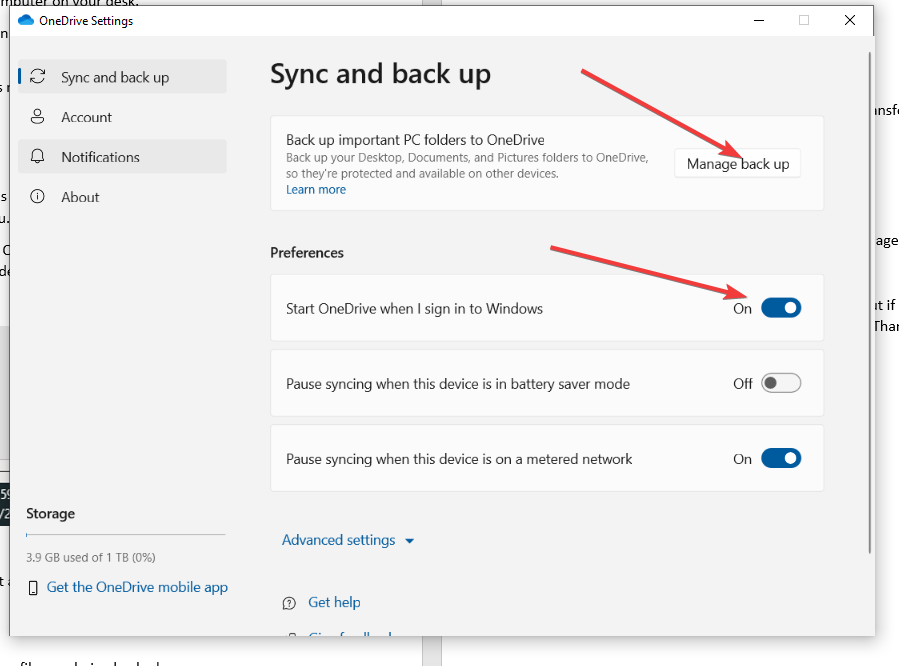This screenshot has height=666, width=899.
Task: Click the mobile phone icon near storage
Action: (x=33, y=587)
